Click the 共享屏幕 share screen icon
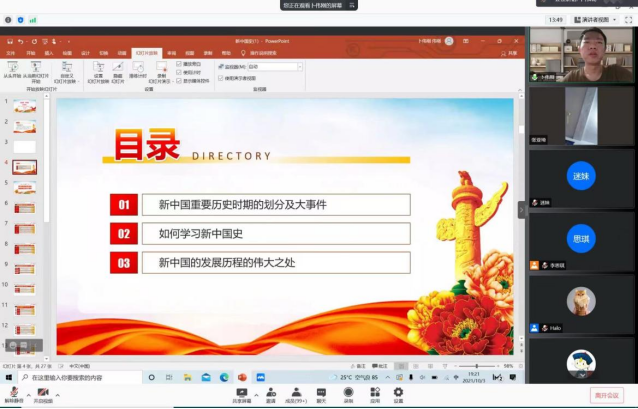This screenshot has width=638, height=409. point(242,395)
